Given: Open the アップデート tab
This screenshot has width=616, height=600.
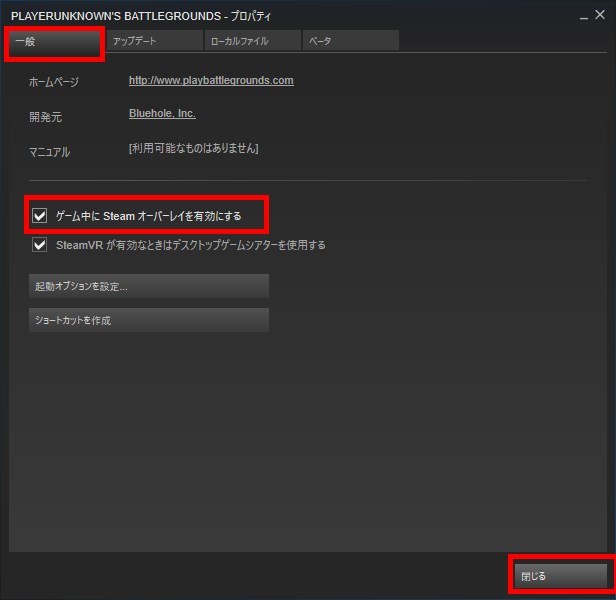Looking at the screenshot, I should click(155, 40).
